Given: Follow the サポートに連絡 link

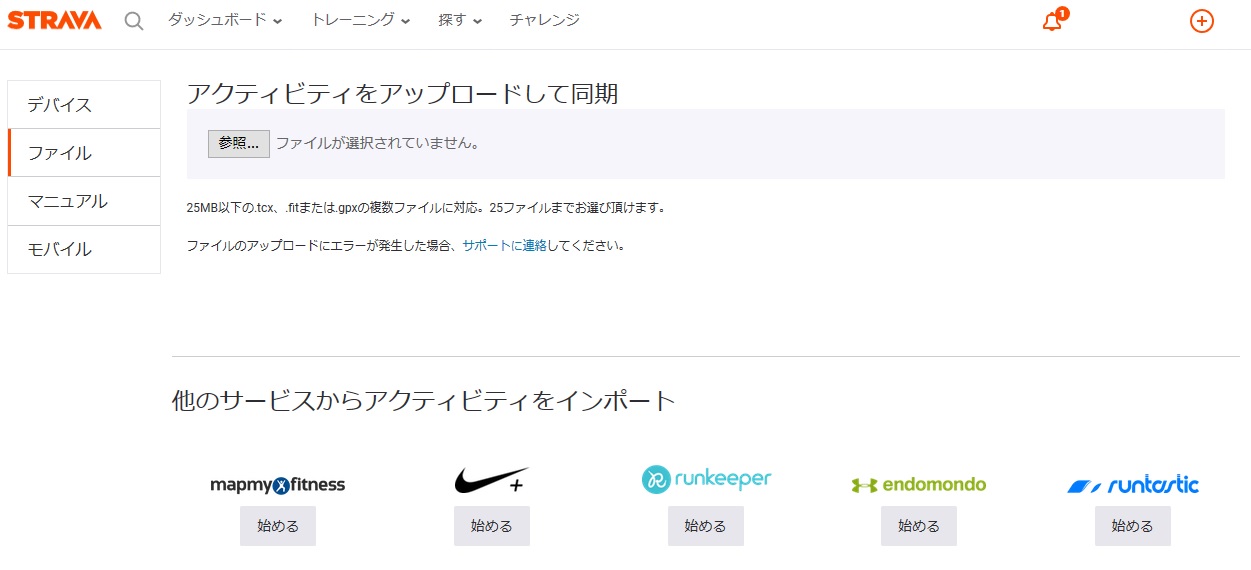Looking at the screenshot, I should coord(504,245).
